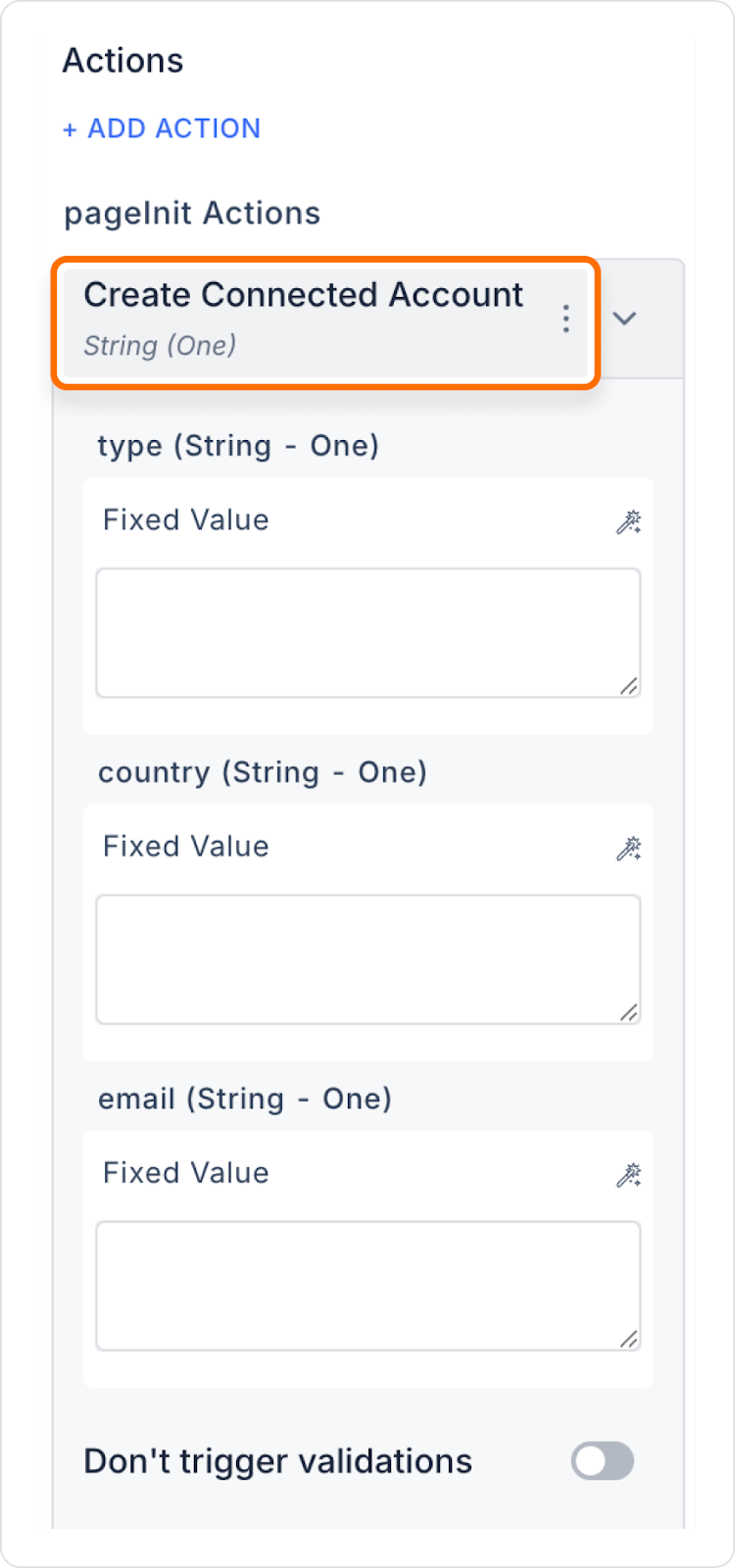Click the resize handle of type text area

pyautogui.click(x=629, y=686)
